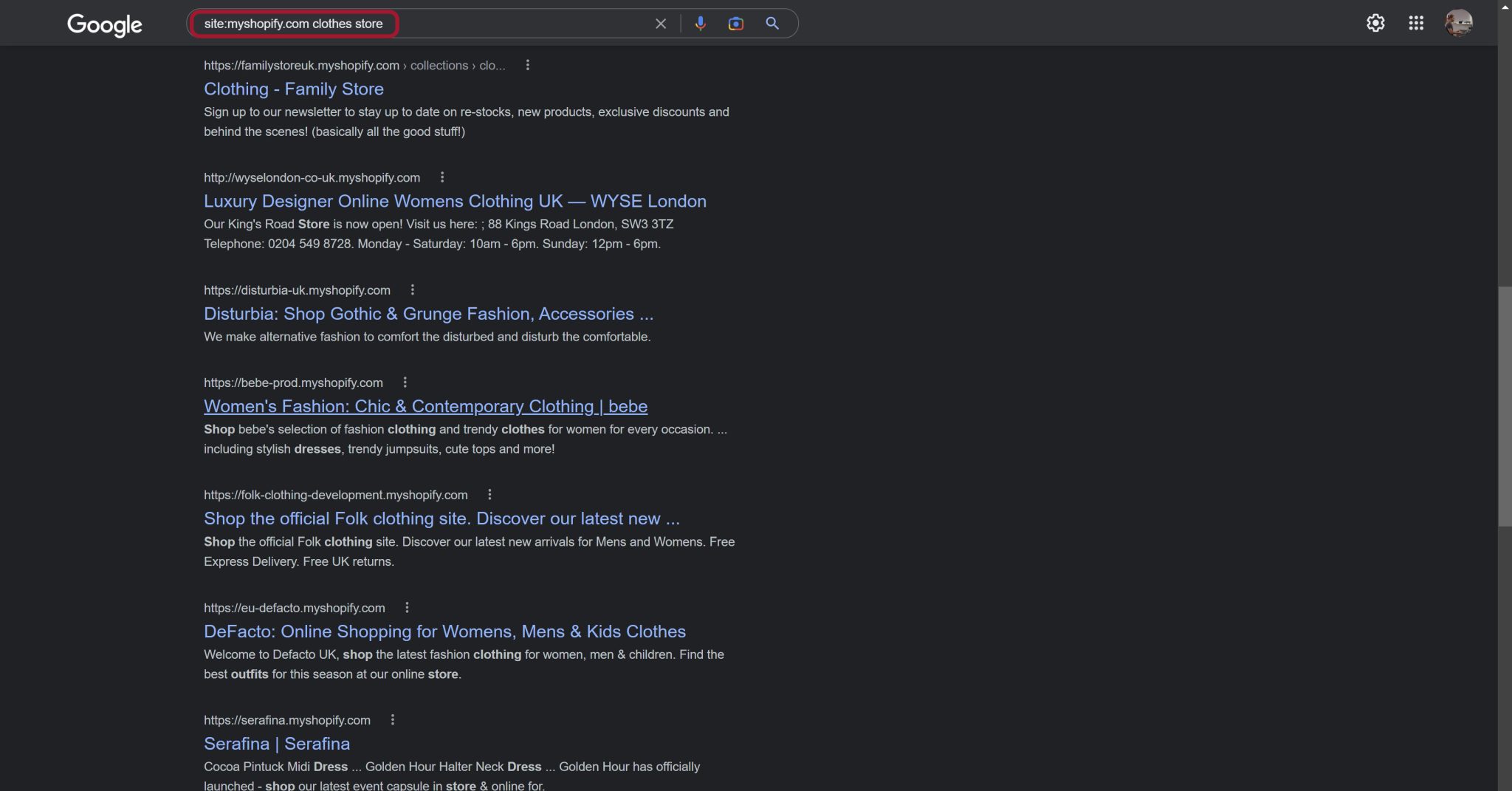
Task: Start voice search with microphone icon
Action: [701, 24]
